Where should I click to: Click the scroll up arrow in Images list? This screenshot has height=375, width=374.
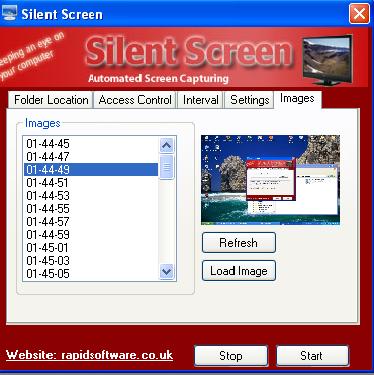click(167, 145)
